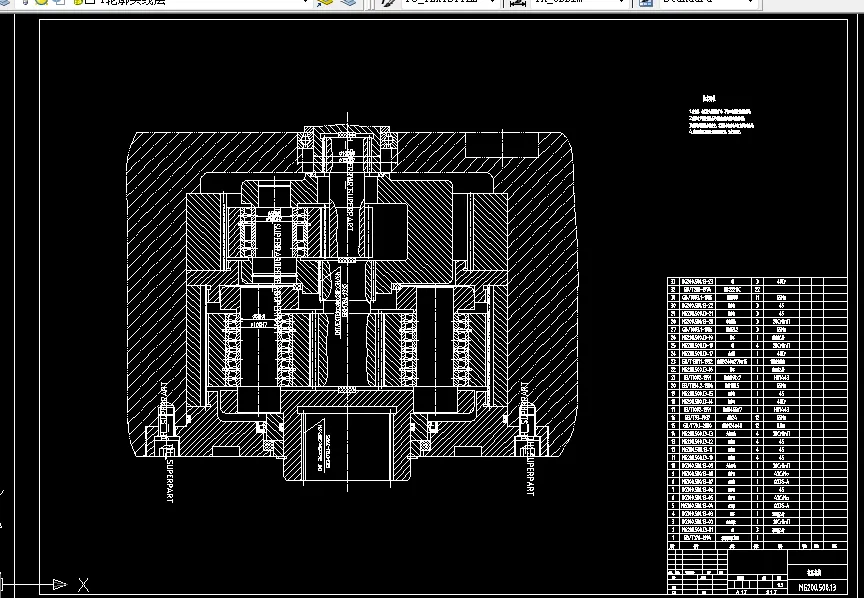Click the dimension style icon in the top toolbar
This screenshot has width=864, height=598.
tap(517, 2)
